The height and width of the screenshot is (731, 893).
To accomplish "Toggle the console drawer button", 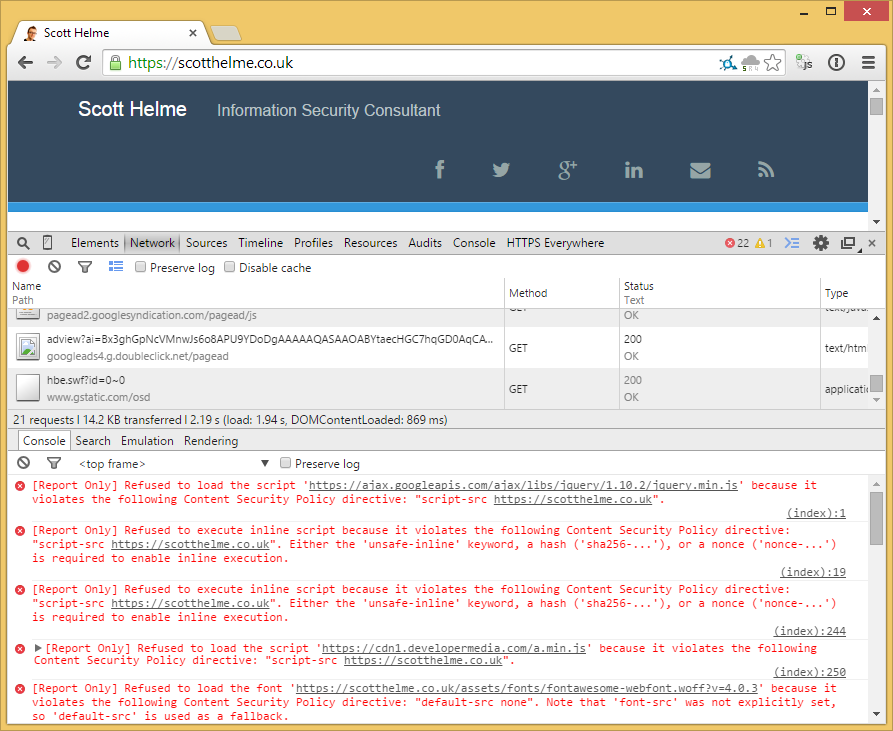I will [792, 243].
